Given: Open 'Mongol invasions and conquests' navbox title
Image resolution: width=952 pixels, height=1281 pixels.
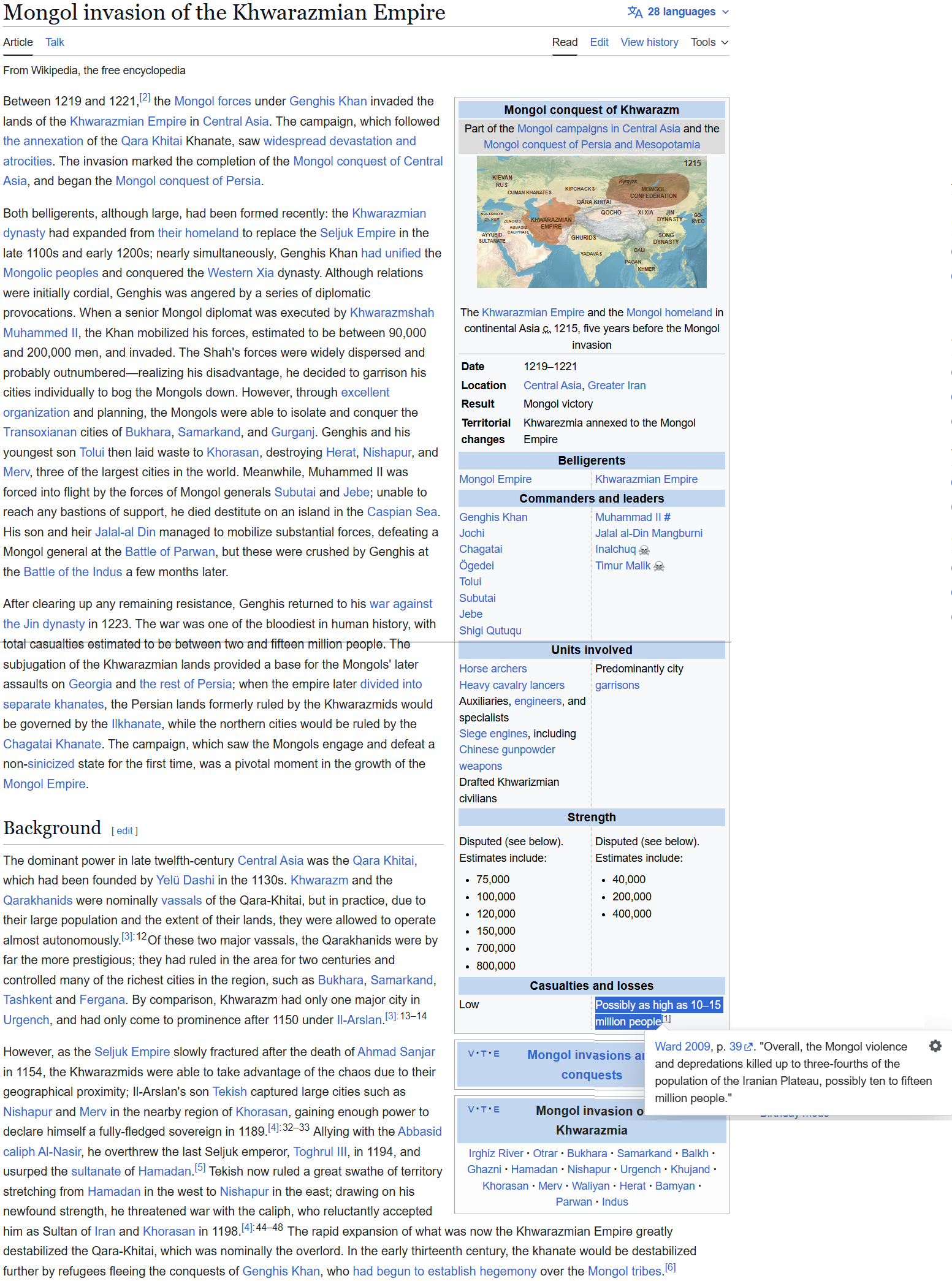Looking at the screenshot, I should tap(586, 1065).
